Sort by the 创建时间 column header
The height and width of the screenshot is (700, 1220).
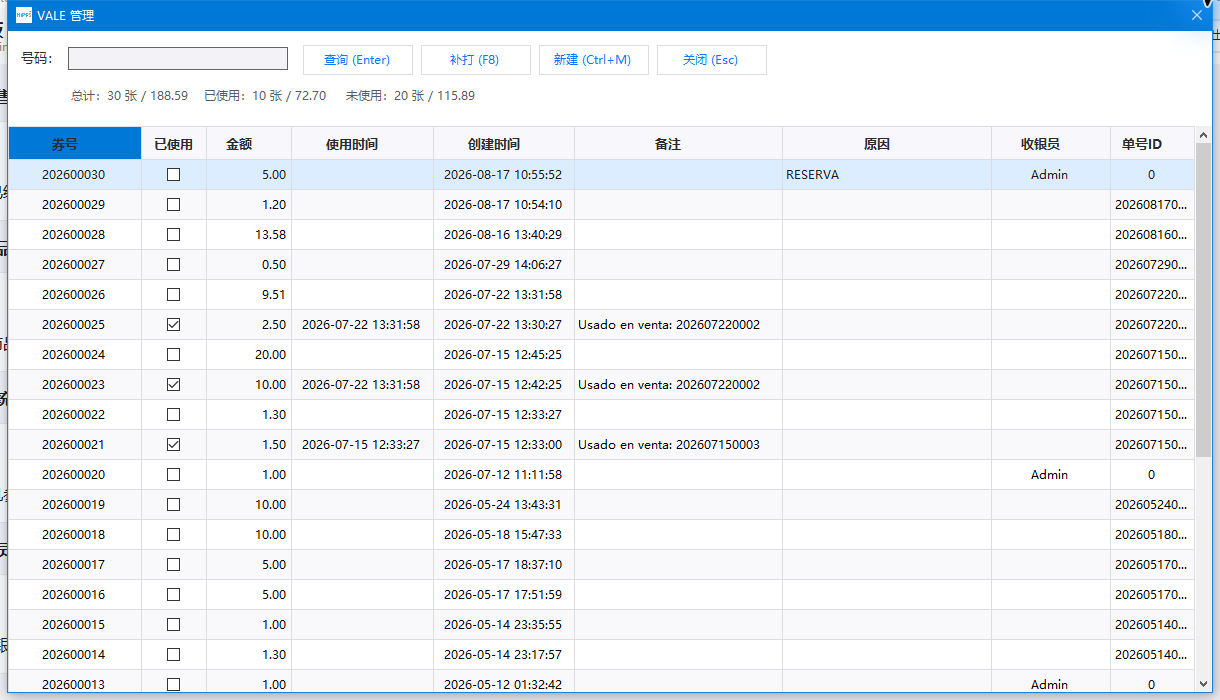click(504, 144)
